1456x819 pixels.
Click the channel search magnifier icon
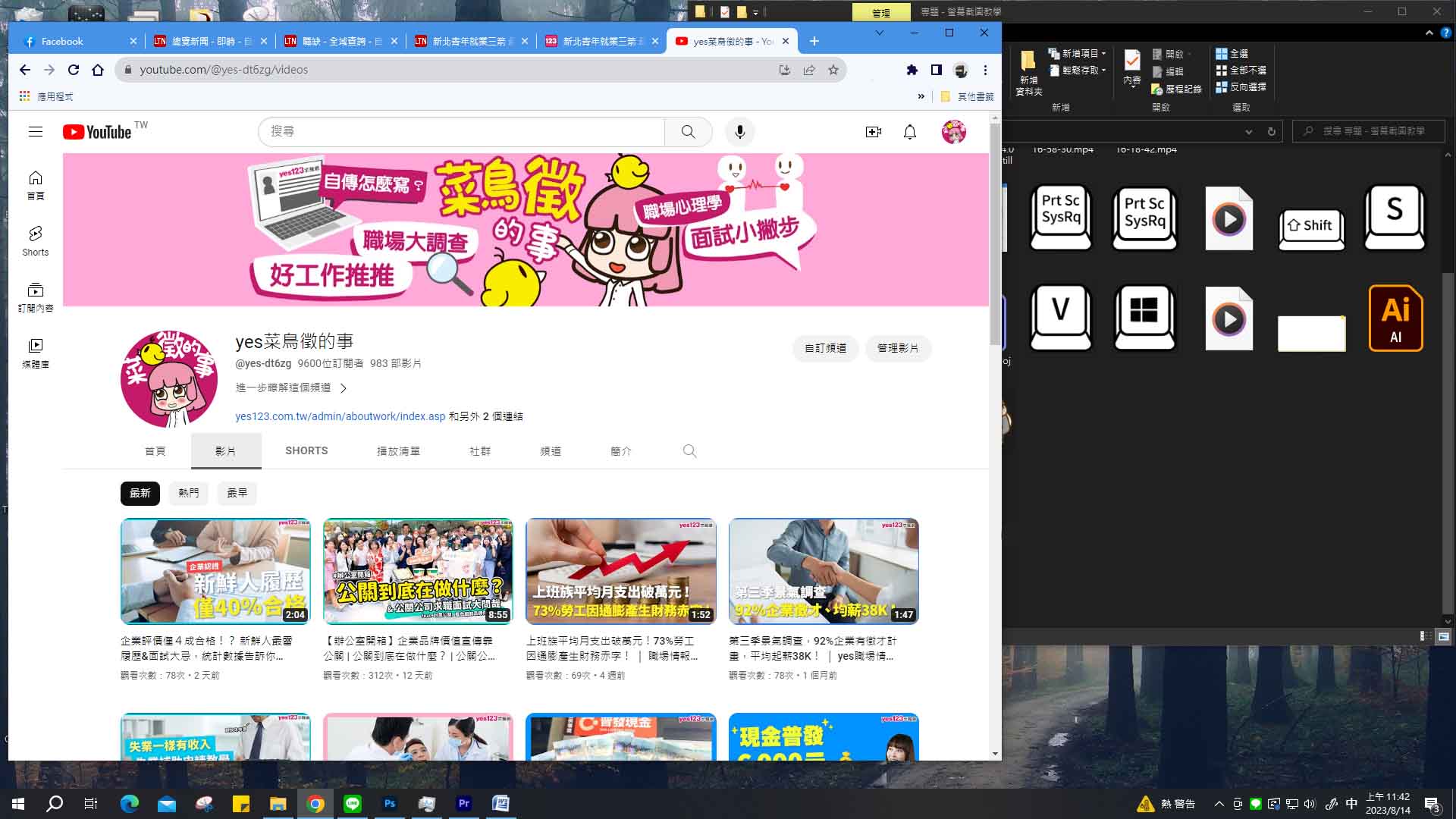[x=689, y=451]
